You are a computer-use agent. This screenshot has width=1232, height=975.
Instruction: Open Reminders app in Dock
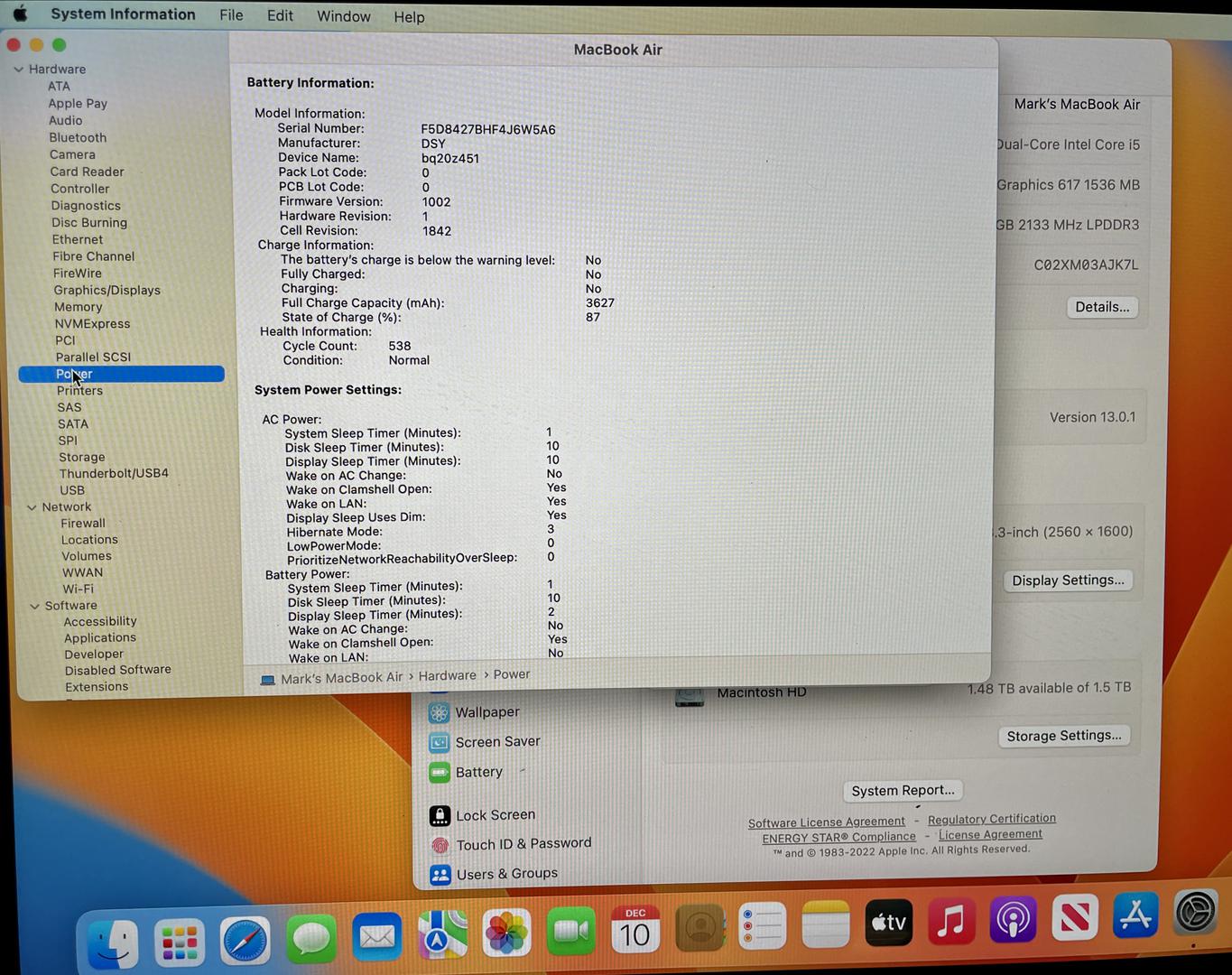pyautogui.click(x=763, y=926)
